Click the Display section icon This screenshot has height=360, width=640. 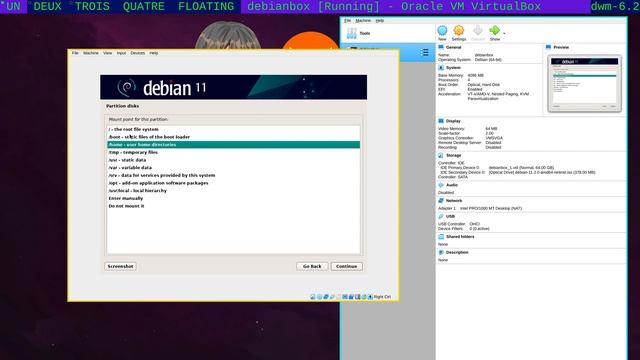(x=441, y=121)
